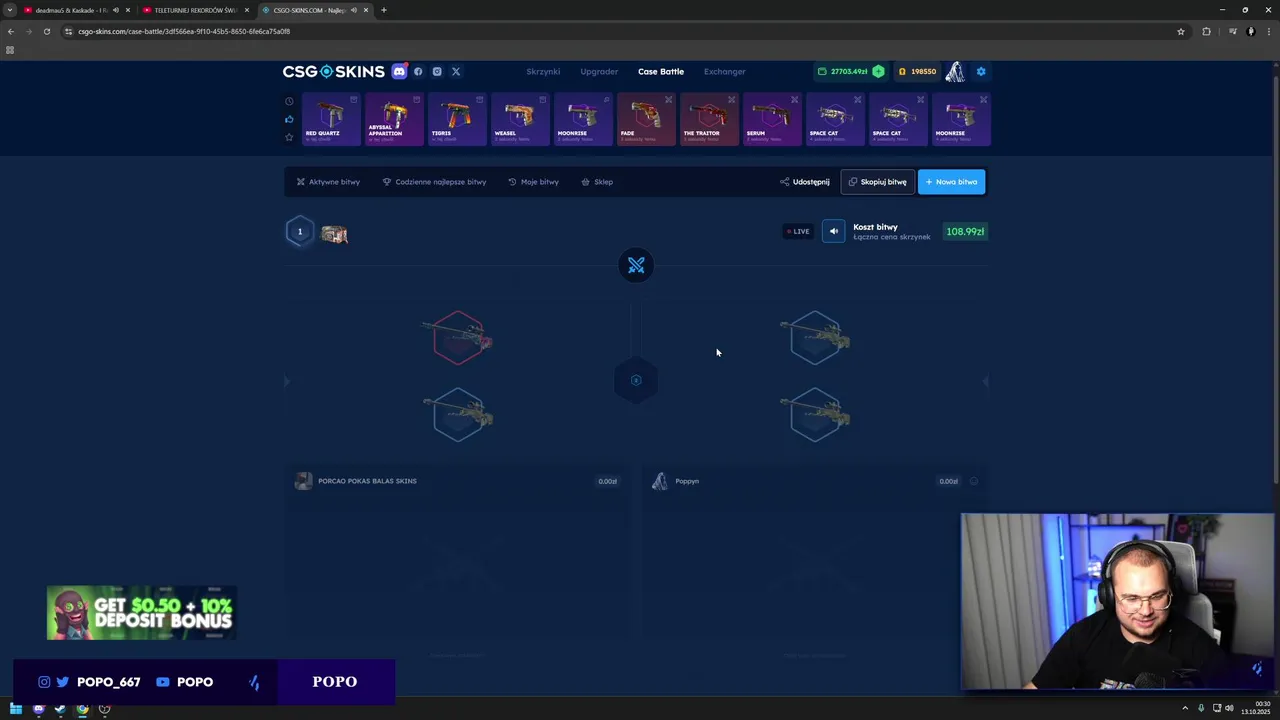Switch to Aktywne bitwy tab
This screenshot has height=720, width=1280.
pyautogui.click(x=328, y=182)
